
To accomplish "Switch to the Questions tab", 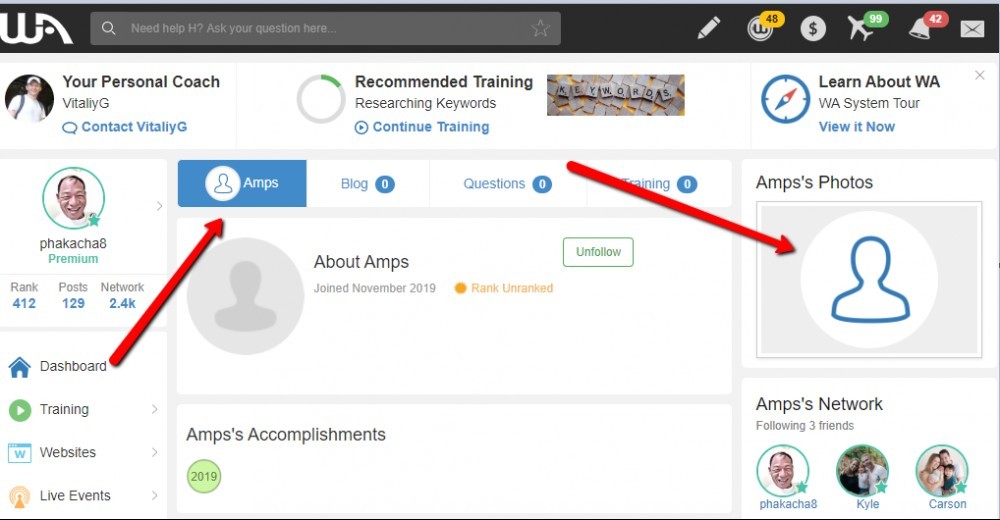I will point(508,184).
